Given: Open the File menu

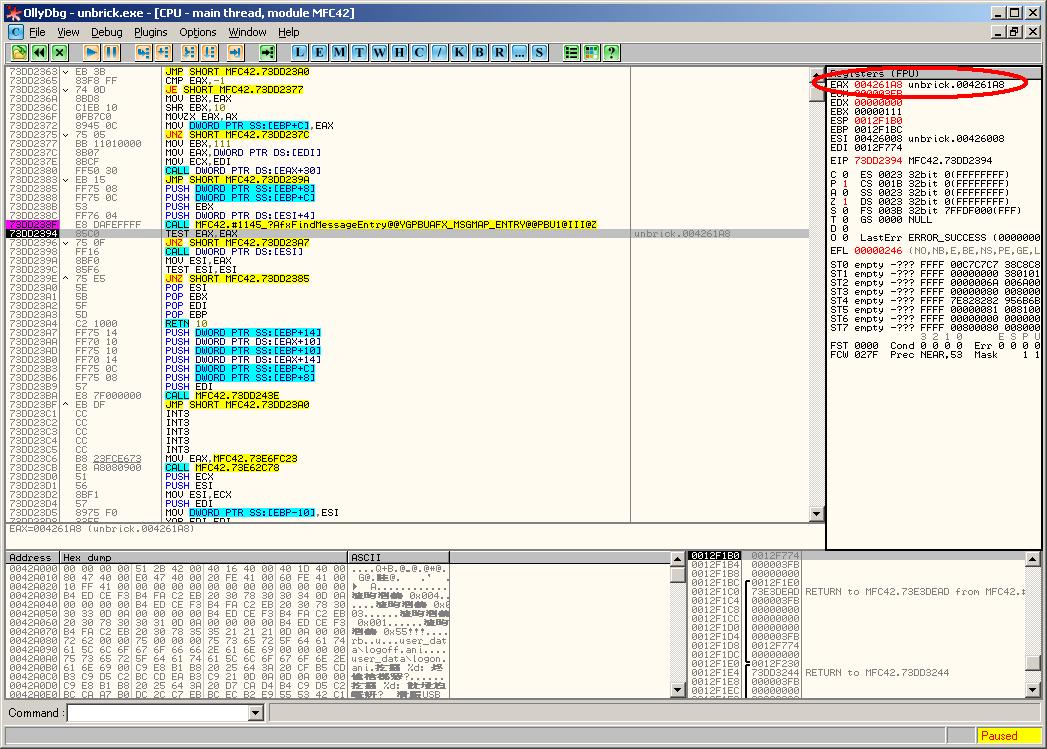Looking at the screenshot, I should (x=37, y=32).
